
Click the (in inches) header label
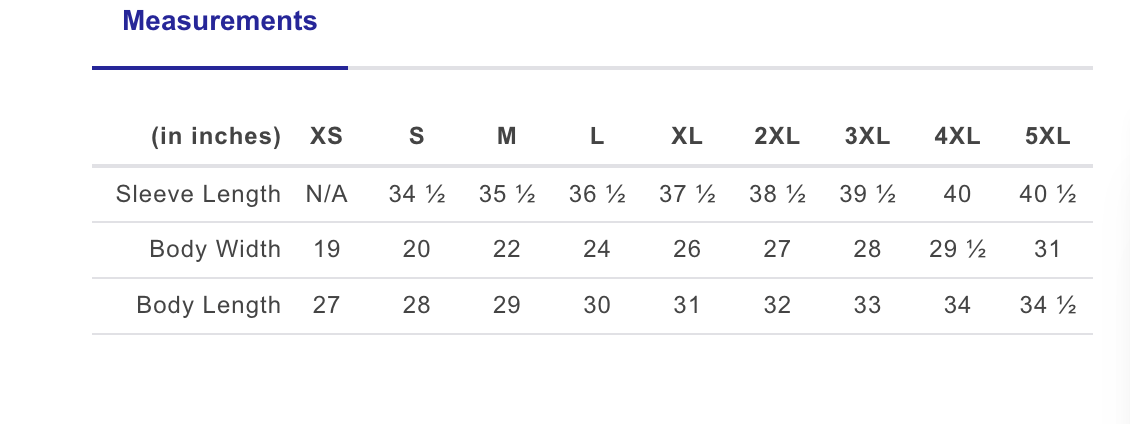coord(216,137)
